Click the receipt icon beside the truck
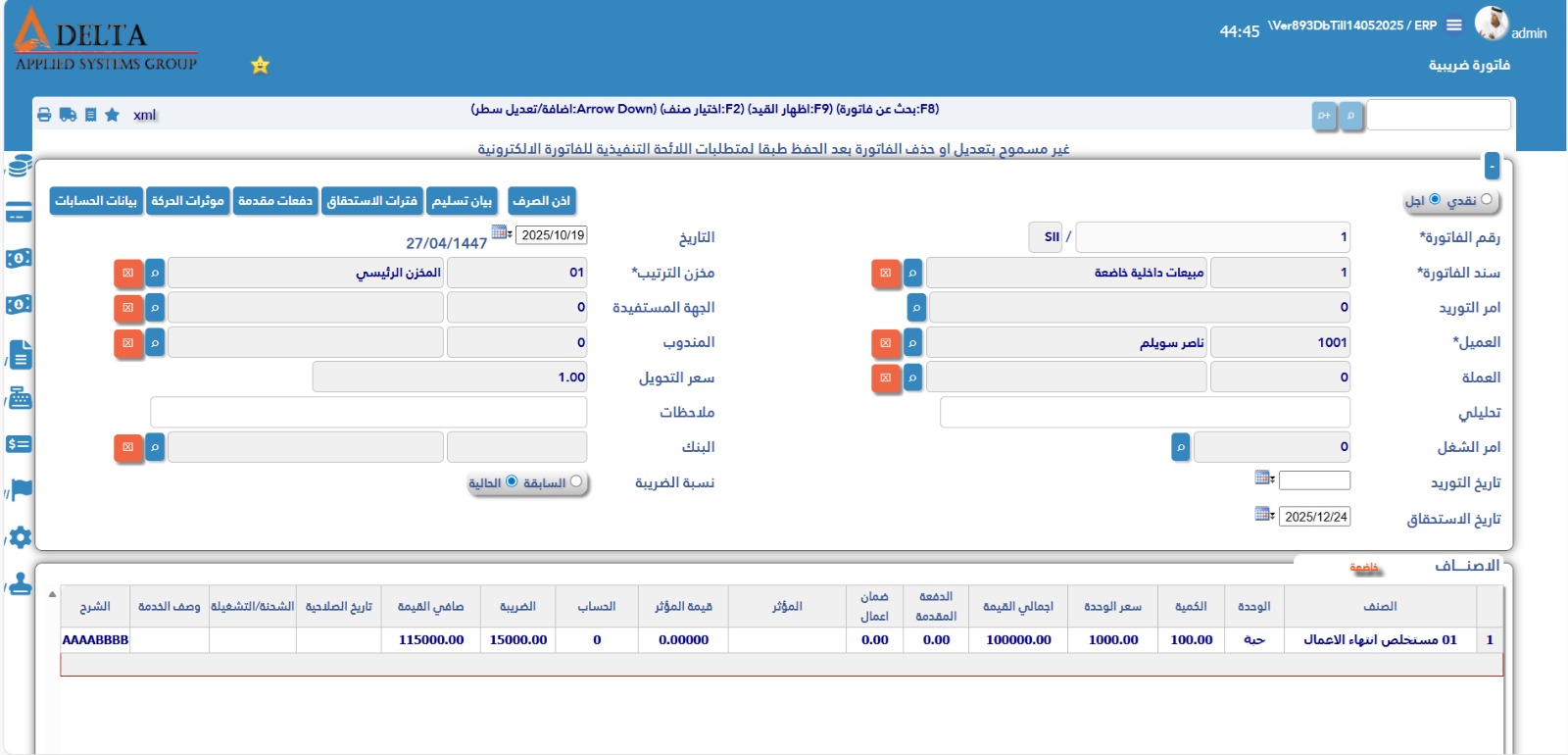This screenshot has width=1568, height=755. [x=90, y=115]
